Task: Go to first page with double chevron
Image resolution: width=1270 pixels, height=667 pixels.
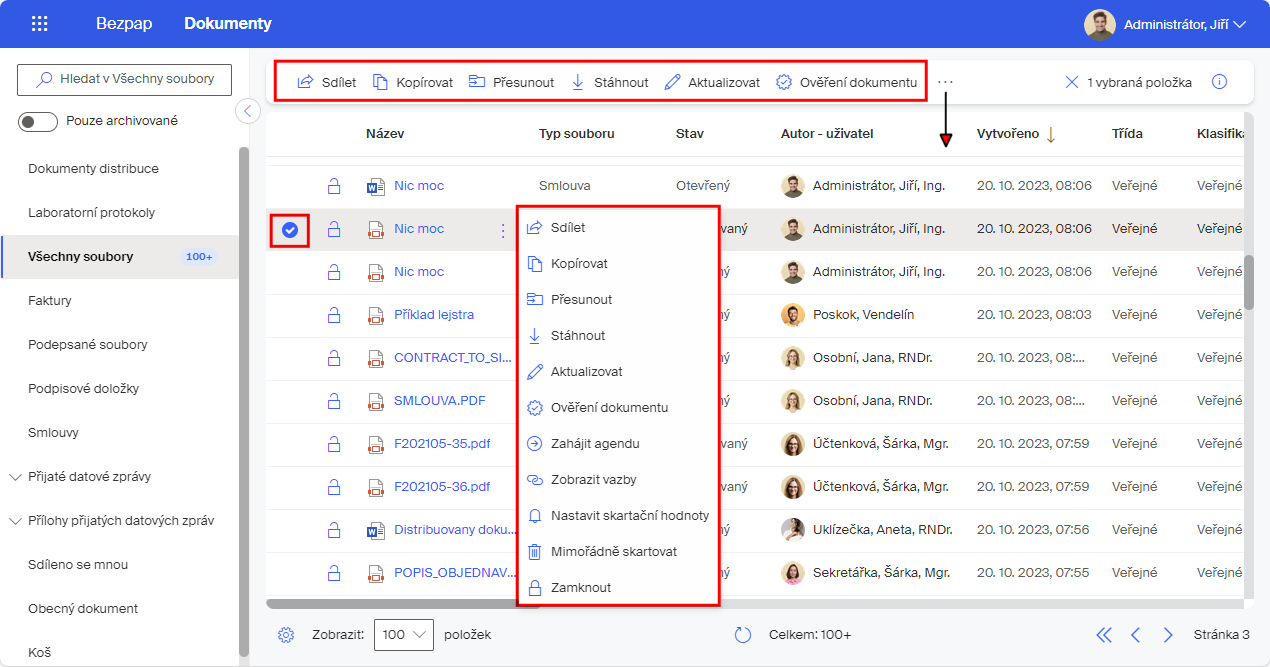Action: click(1104, 635)
